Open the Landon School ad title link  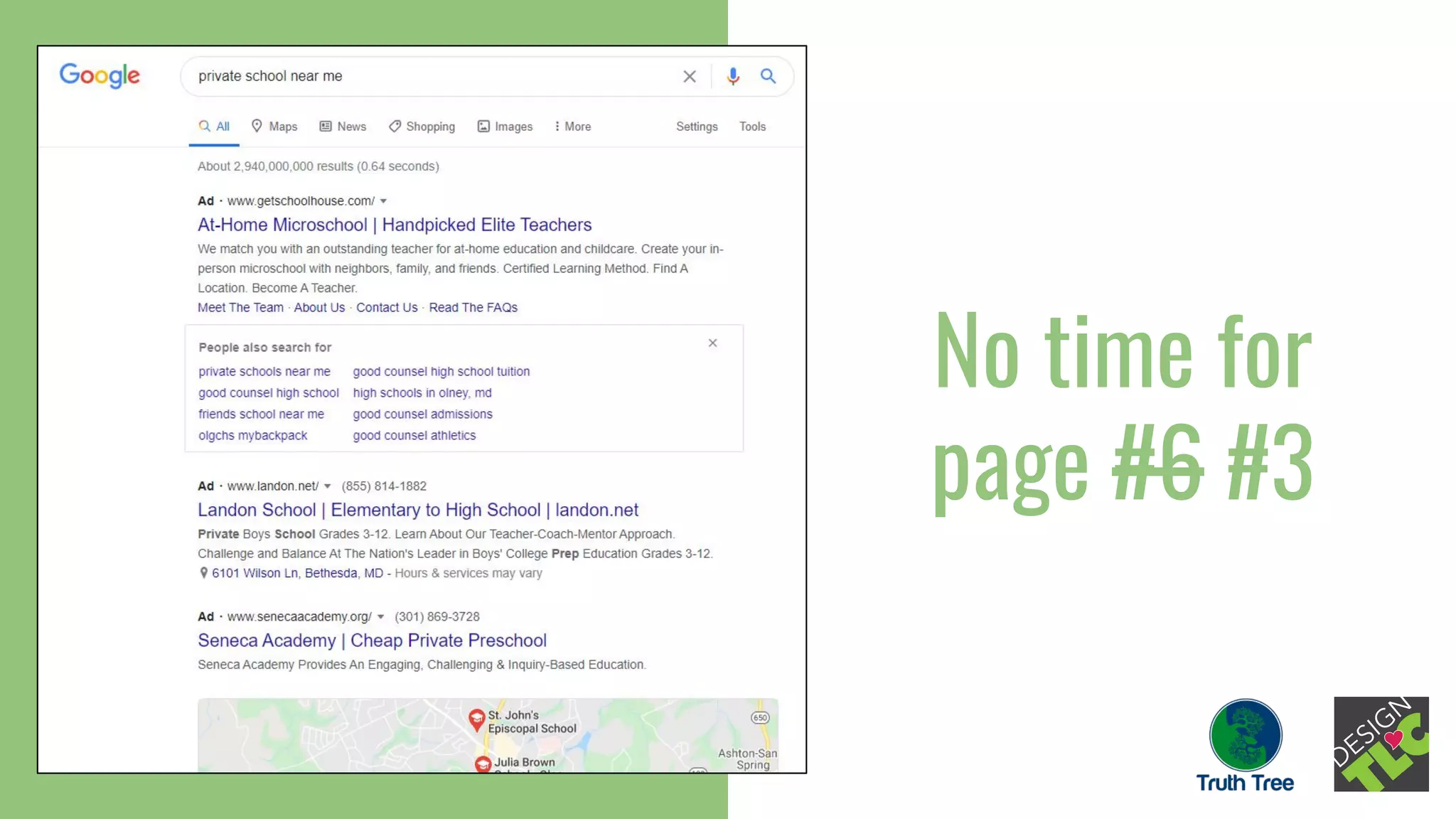tap(417, 510)
